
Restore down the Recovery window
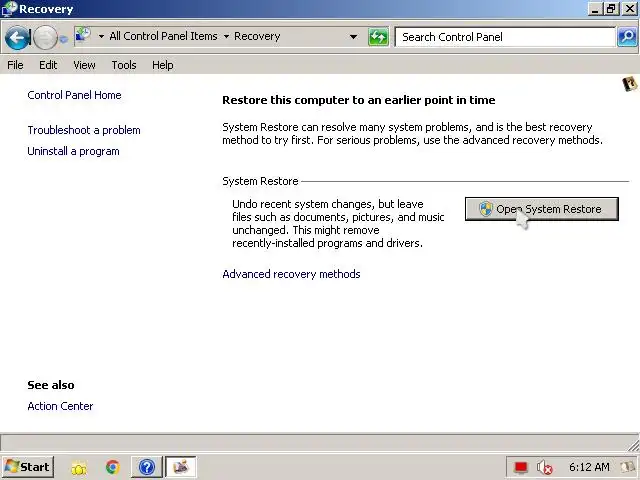(x=611, y=9)
